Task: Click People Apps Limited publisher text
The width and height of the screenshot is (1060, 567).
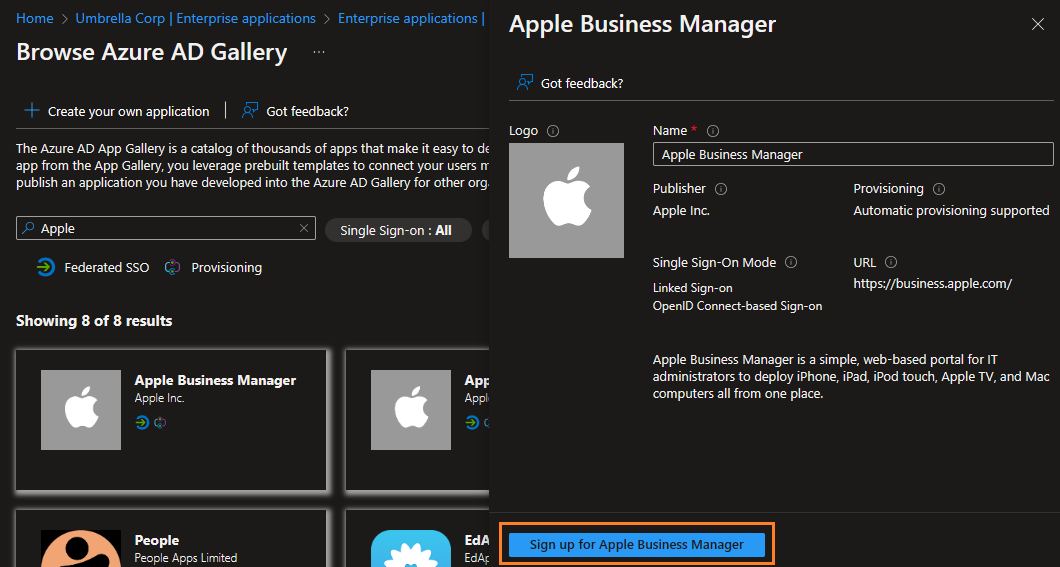Action: click(186, 558)
